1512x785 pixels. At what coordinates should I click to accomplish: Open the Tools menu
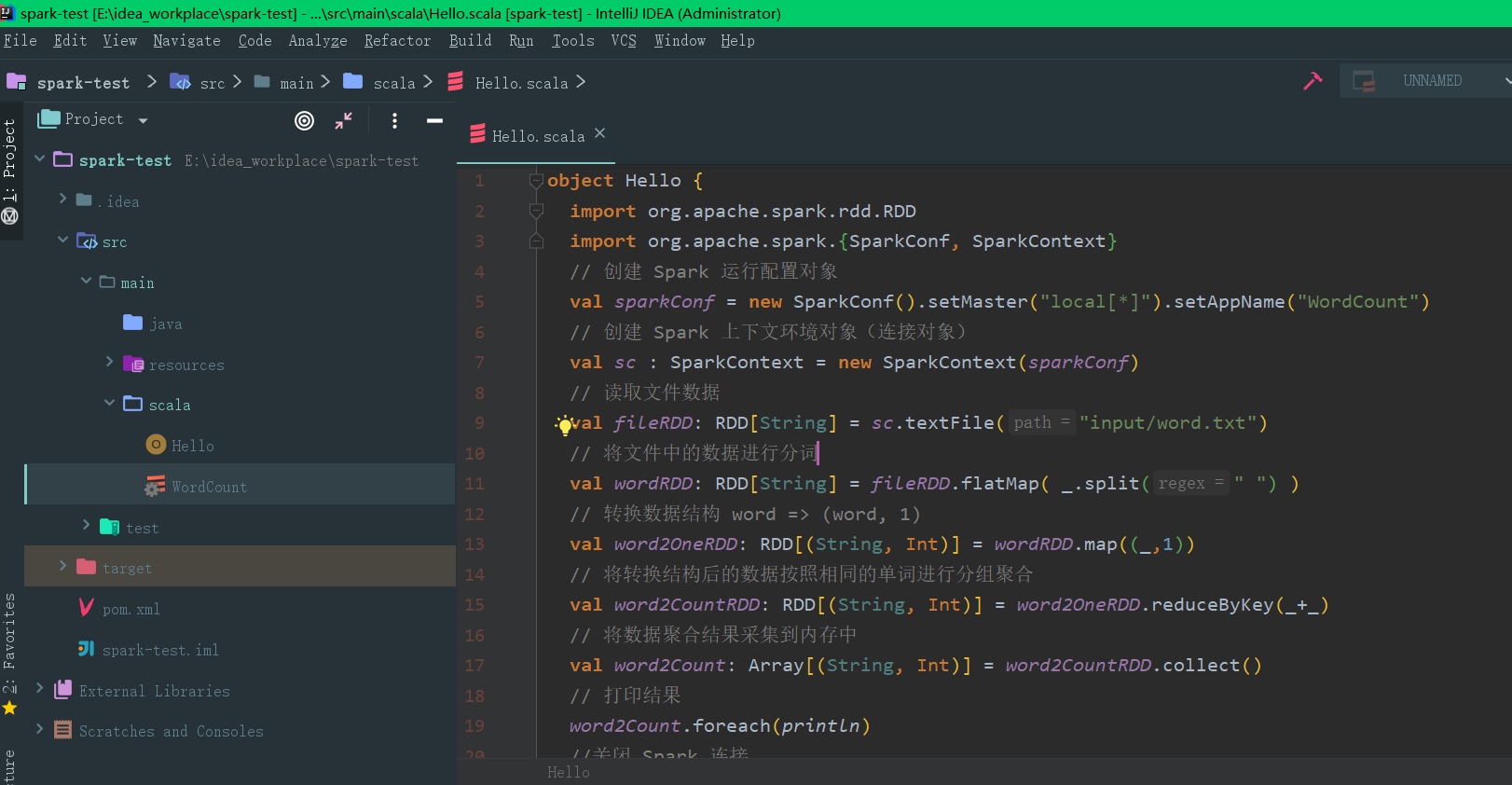(x=573, y=41)
